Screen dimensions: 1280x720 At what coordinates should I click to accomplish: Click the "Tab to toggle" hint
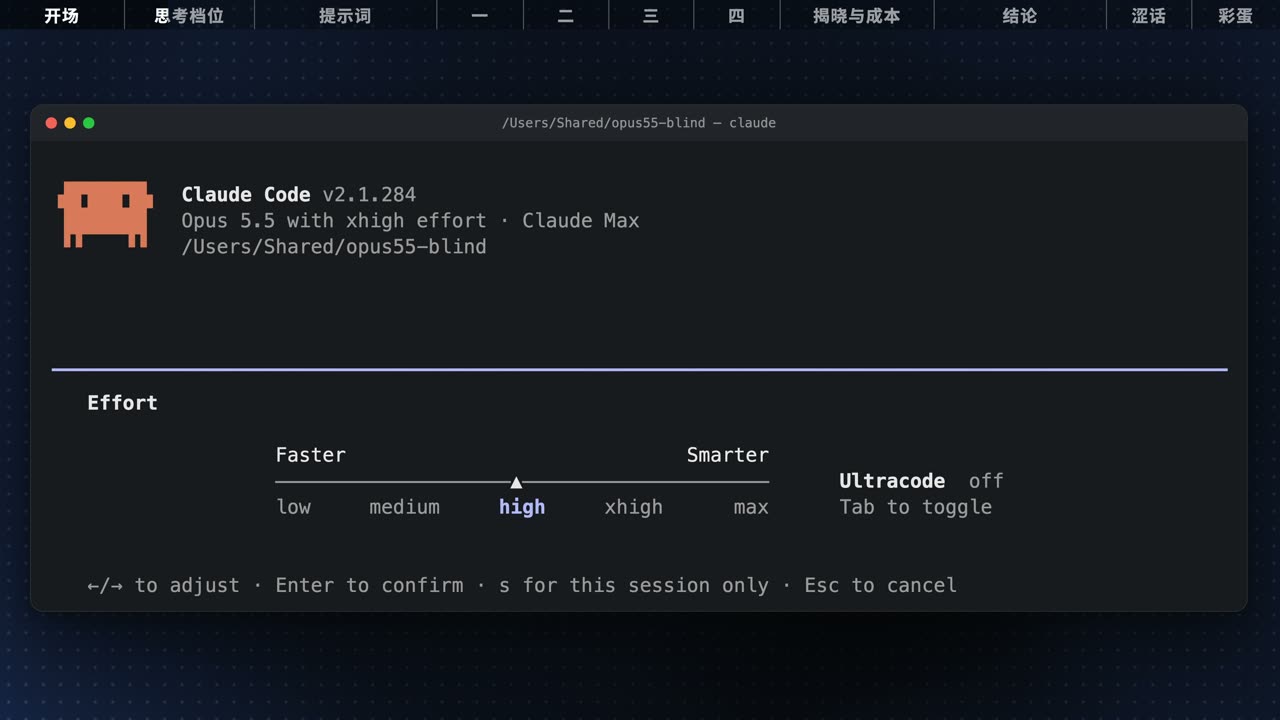click(916, 507)
